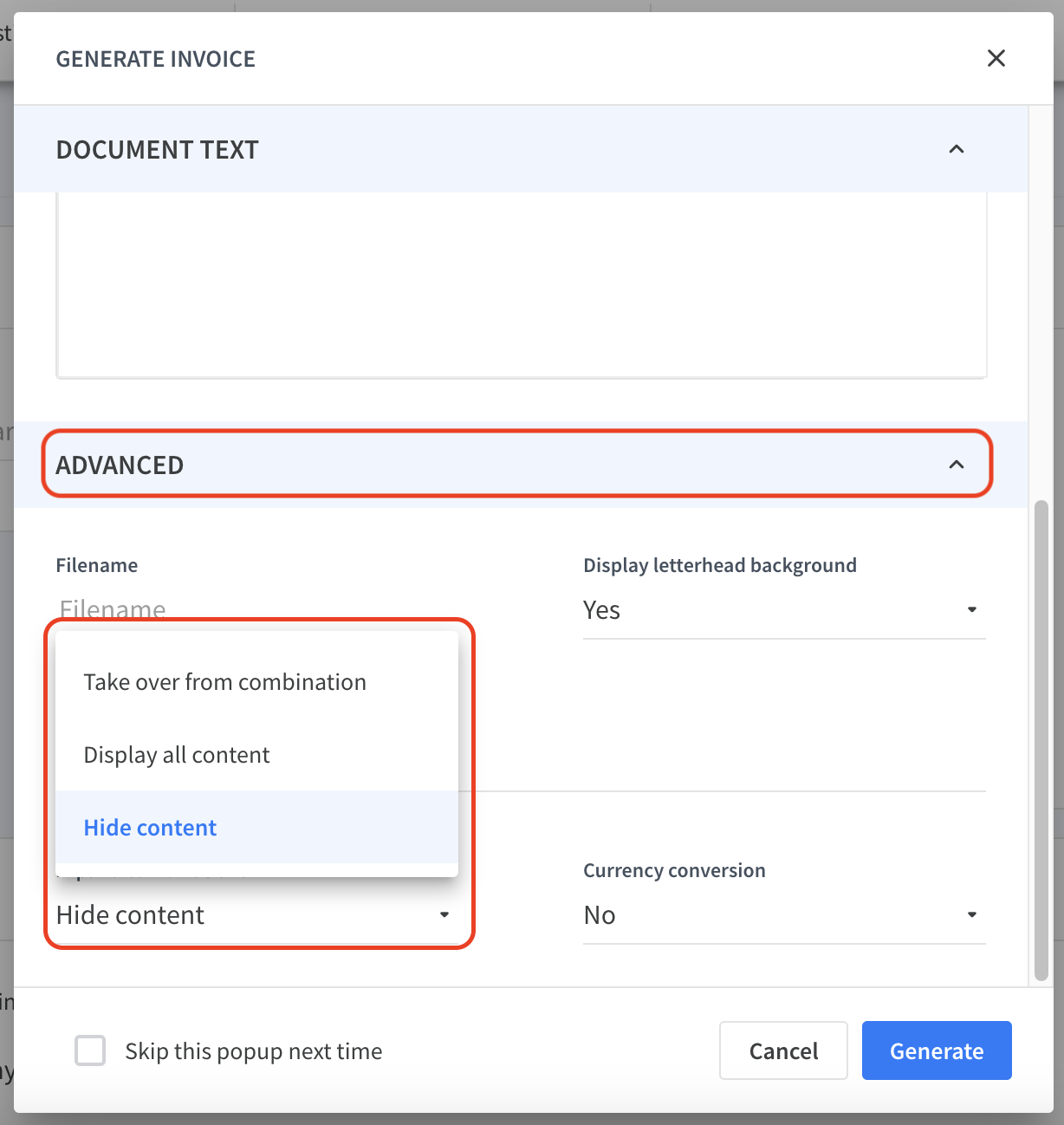Open the Display letterhead background dropdown
This screenshot has width=1064, height=1125.
[785, 610]
